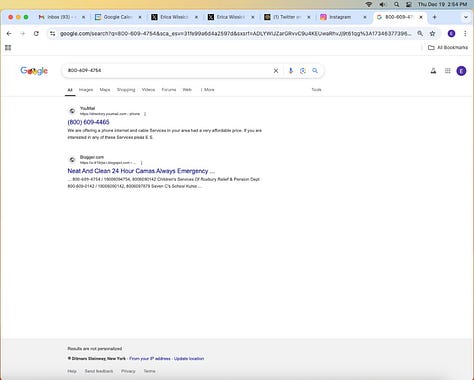Screen dimensions: 474x380
Task: Switch to Shopping results tab
Action: (x=126, y=90)
